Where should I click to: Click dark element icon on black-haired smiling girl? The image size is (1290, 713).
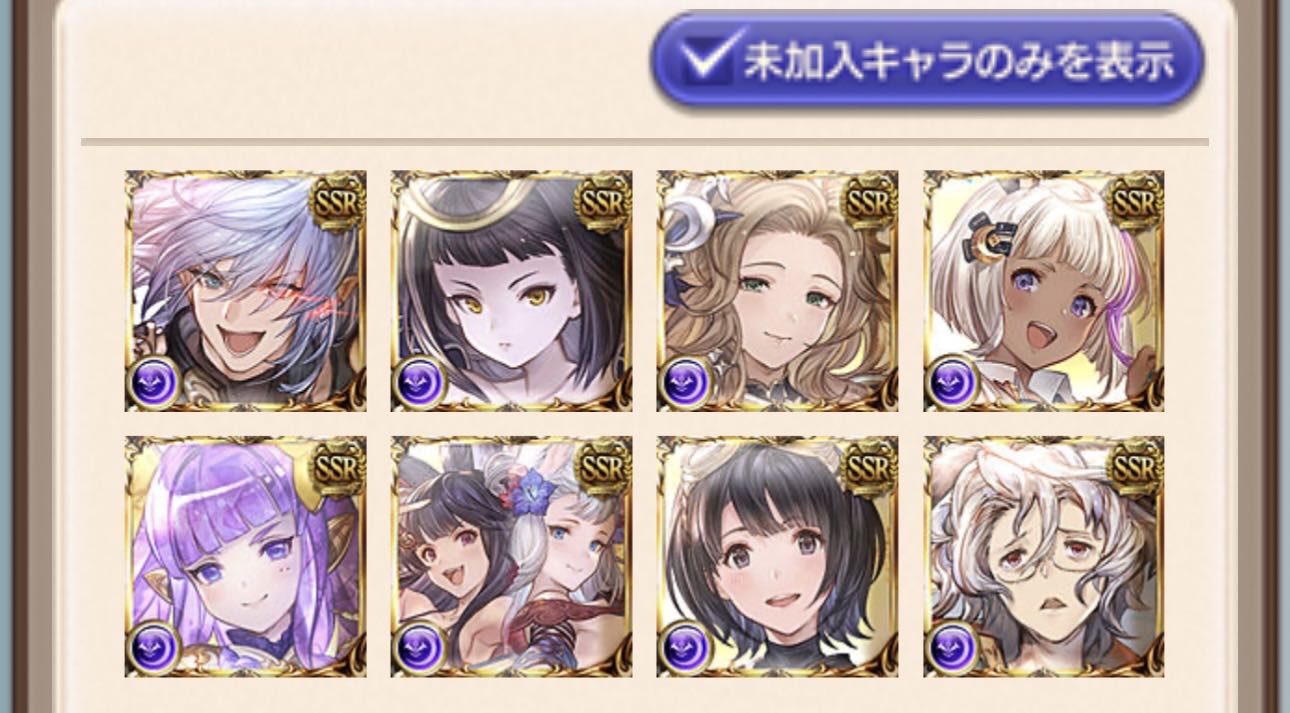pyautogui.click(x=687, y=649)
